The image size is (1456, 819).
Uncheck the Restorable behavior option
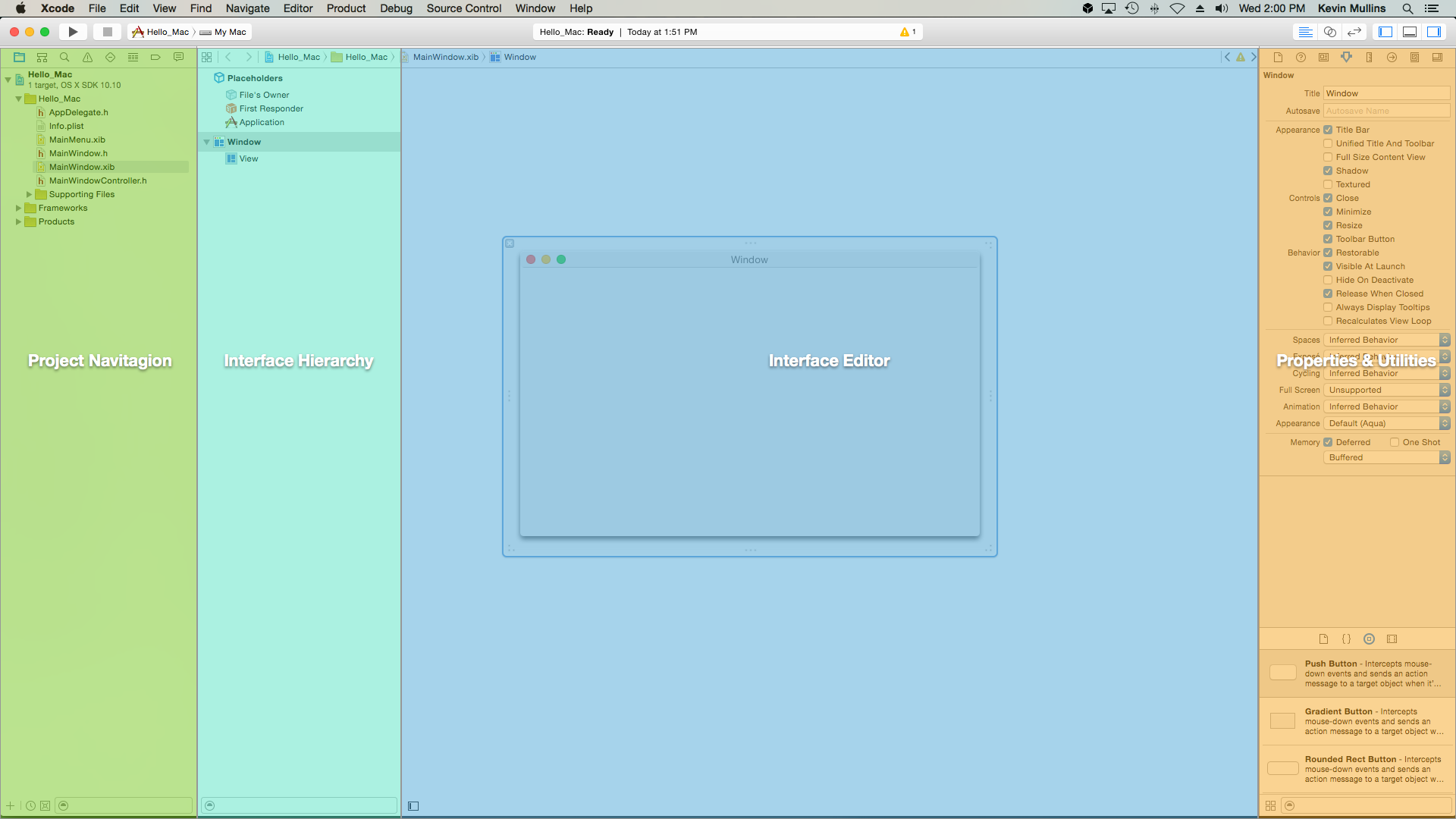coord(1328,253)
